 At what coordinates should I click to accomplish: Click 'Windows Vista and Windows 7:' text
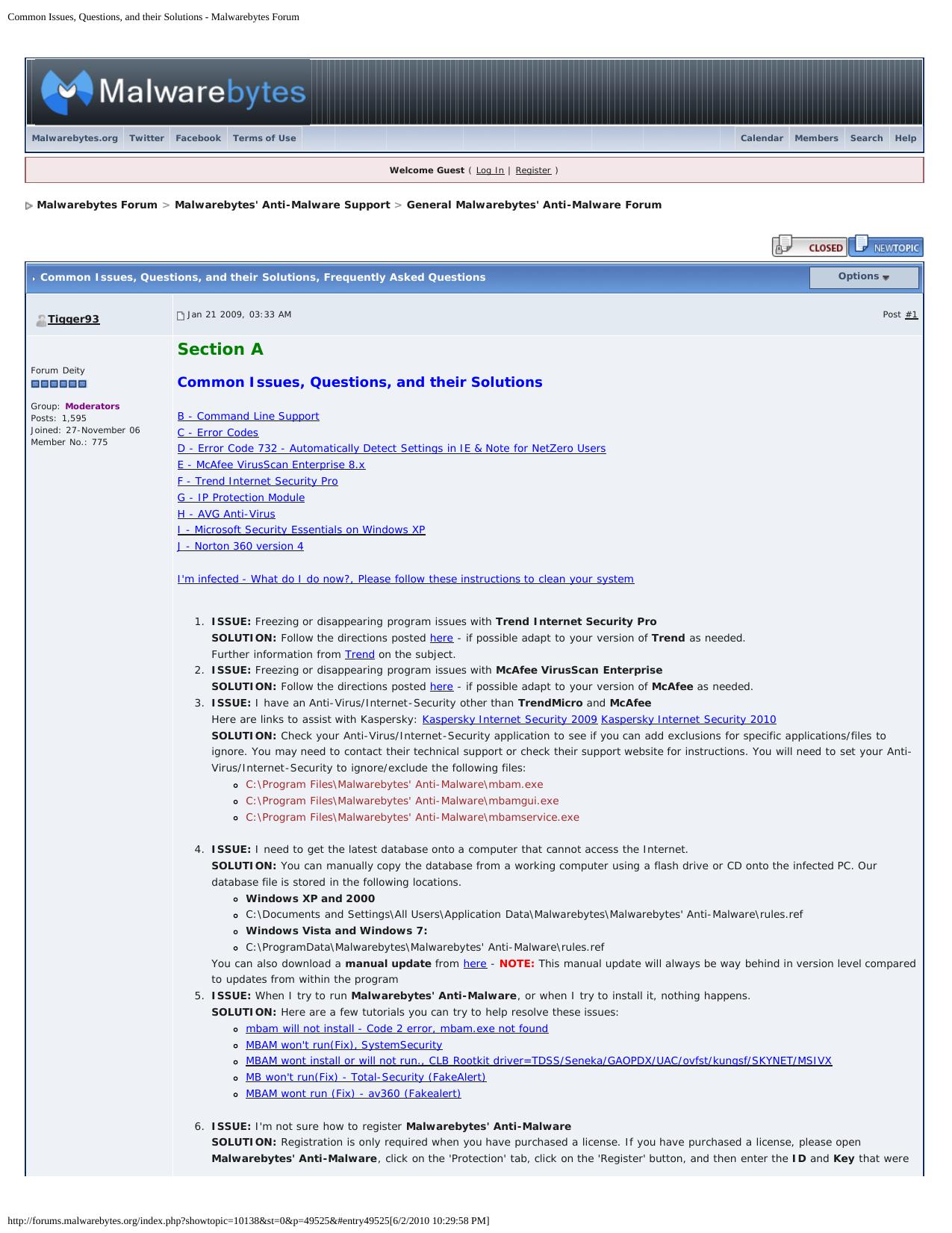pyautogui.click(x=337, y=931)
